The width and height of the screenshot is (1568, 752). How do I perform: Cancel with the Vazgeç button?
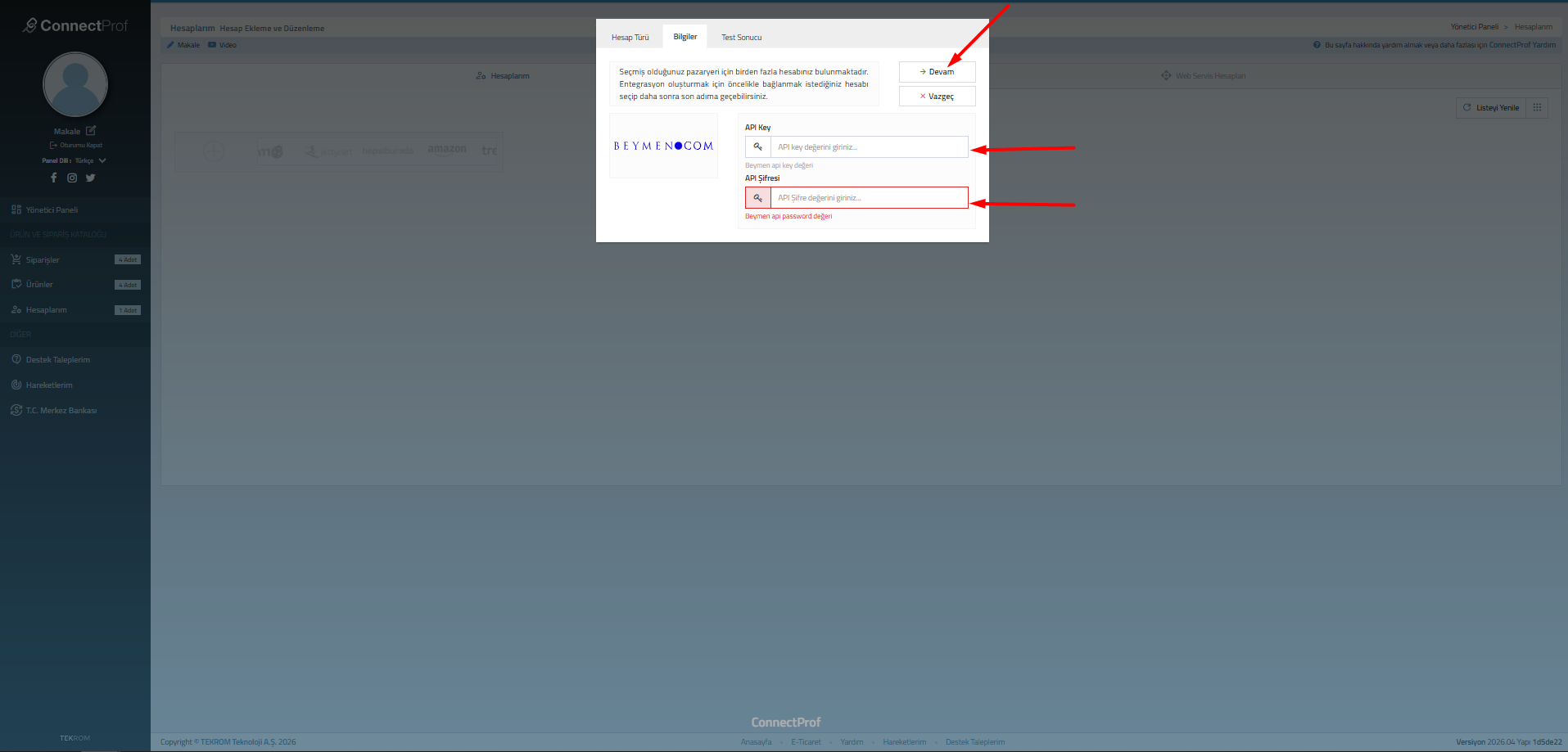click(x=937, y=97)
